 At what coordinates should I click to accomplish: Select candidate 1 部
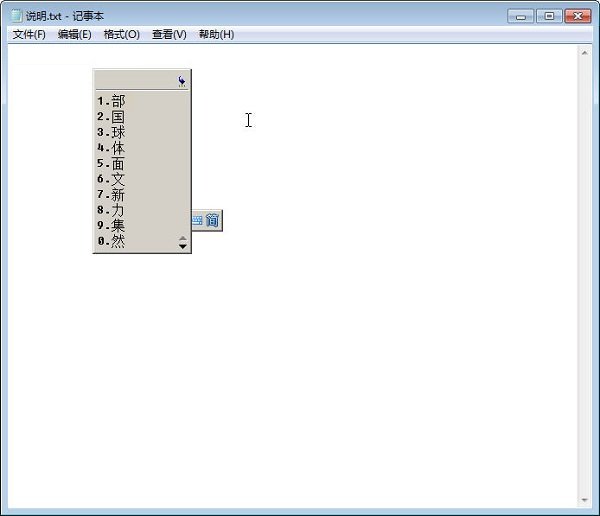[x=118, y=101]
